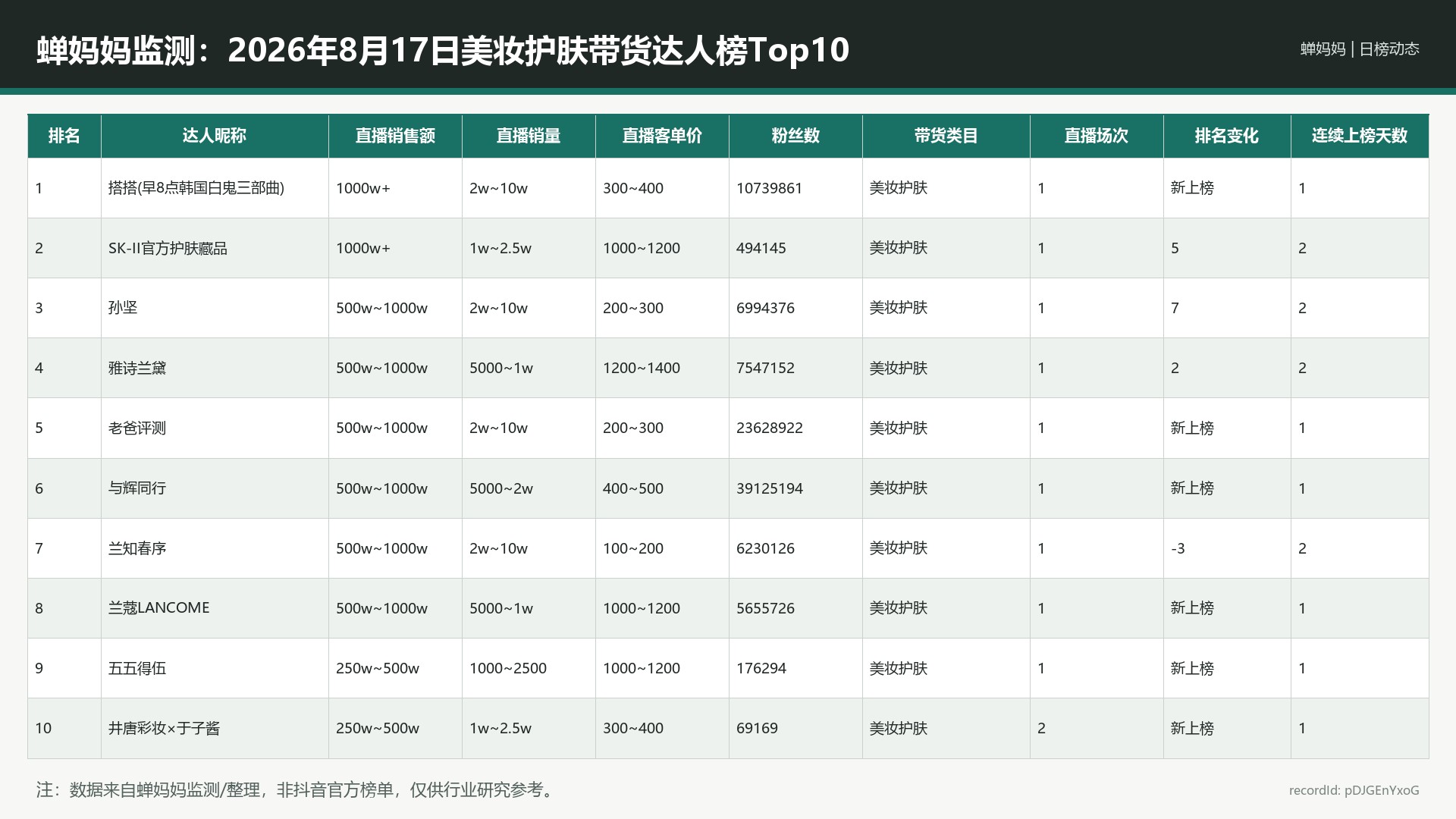Image resolution: width=1456 pixels, height=819 pixels.
Task: Click fan count 5655726
Action: pyautogui.click(x=765, y=608)
